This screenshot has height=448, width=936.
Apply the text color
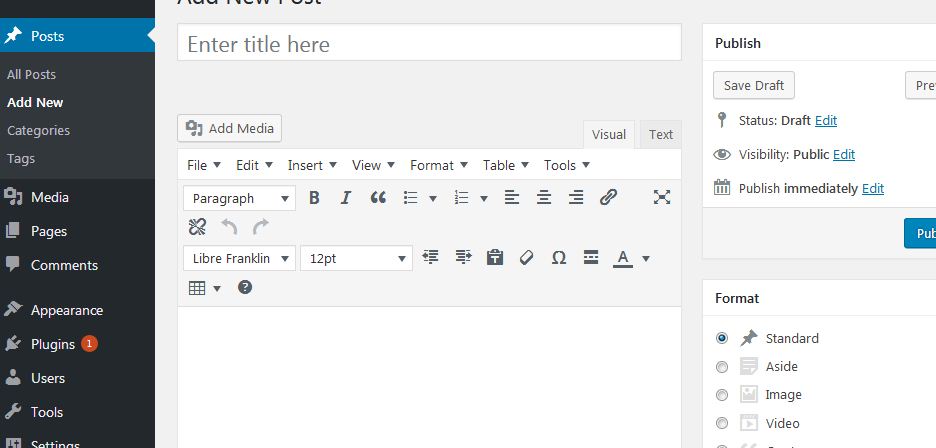pos(623,257)
